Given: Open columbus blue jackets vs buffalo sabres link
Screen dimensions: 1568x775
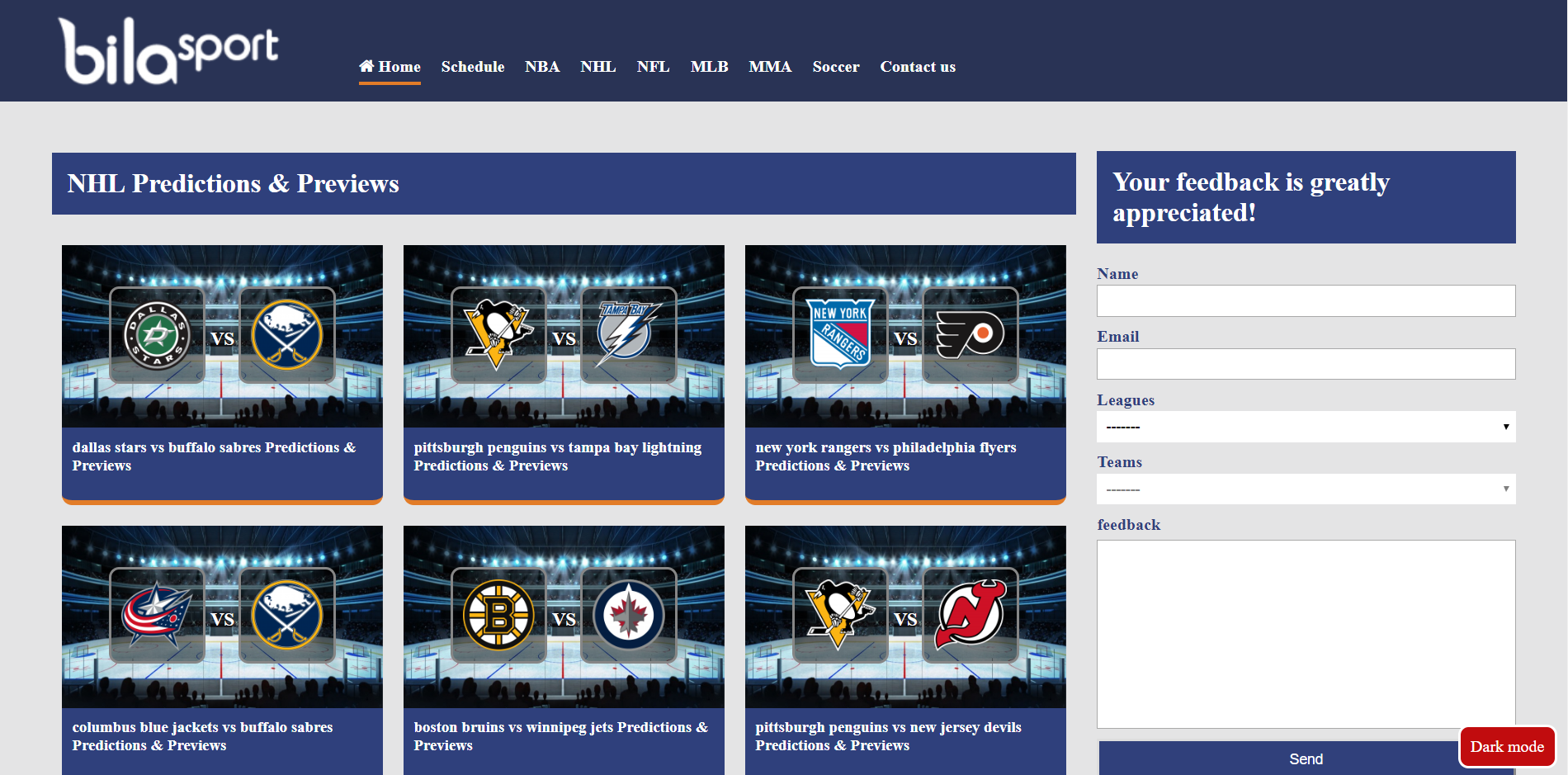Looking at the screenshot, I should [x=202, y=736].
